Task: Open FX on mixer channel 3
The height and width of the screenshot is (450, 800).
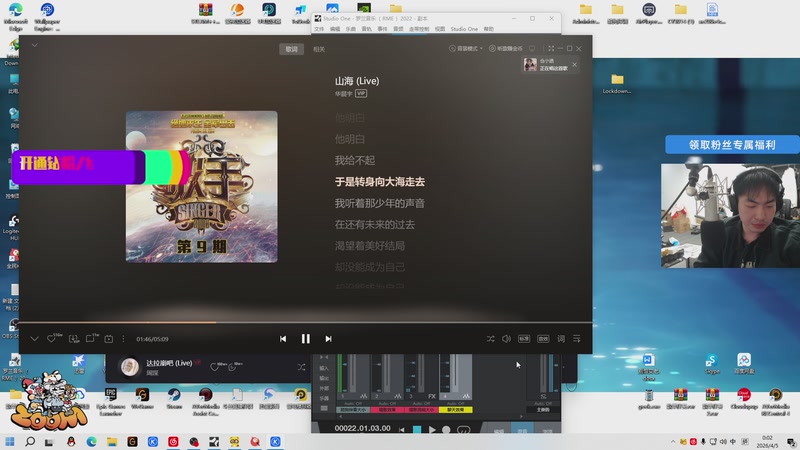Action: (x=432, y=396)
